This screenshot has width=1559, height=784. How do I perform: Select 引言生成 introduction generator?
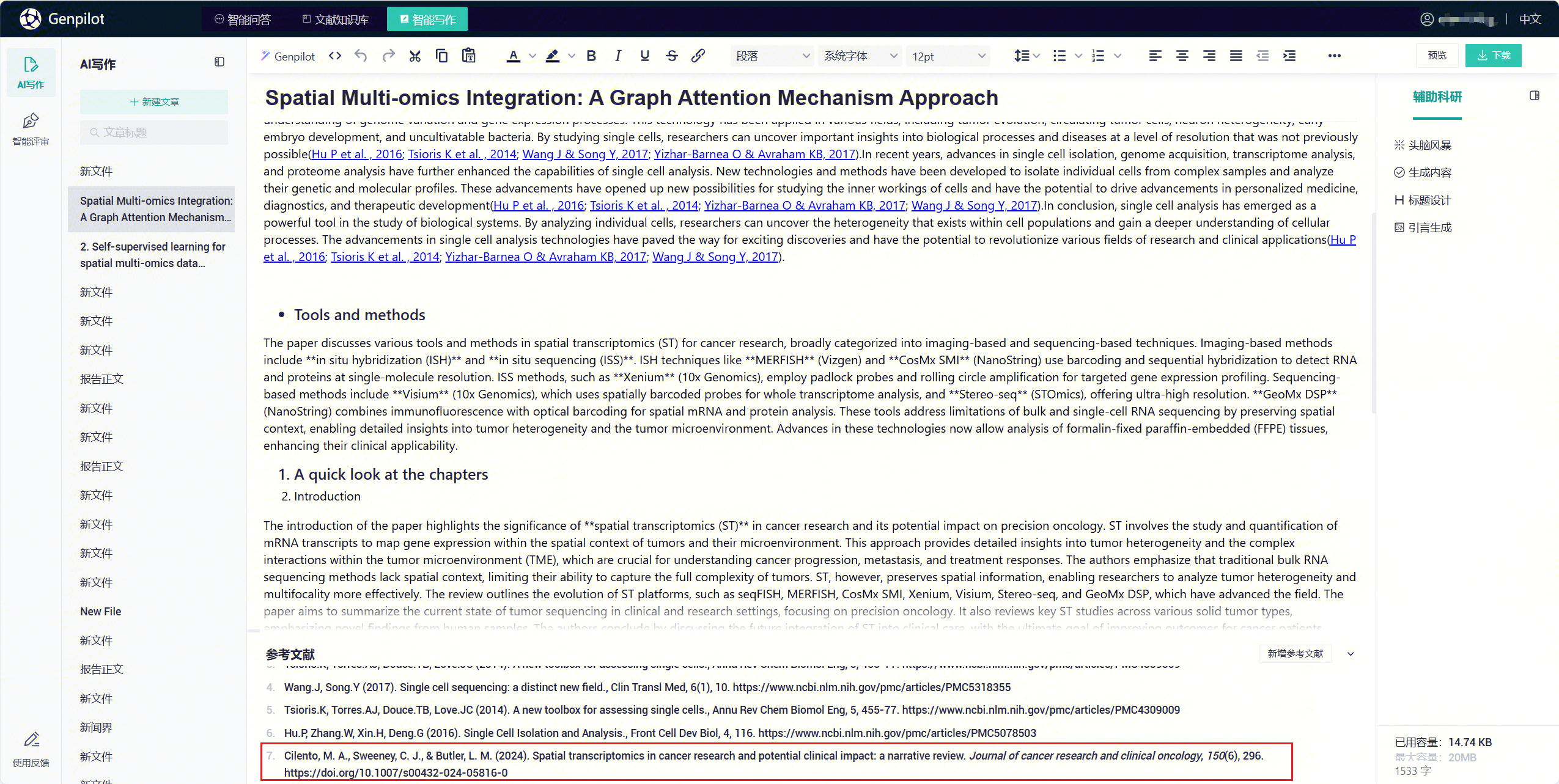pos(1423,228)
